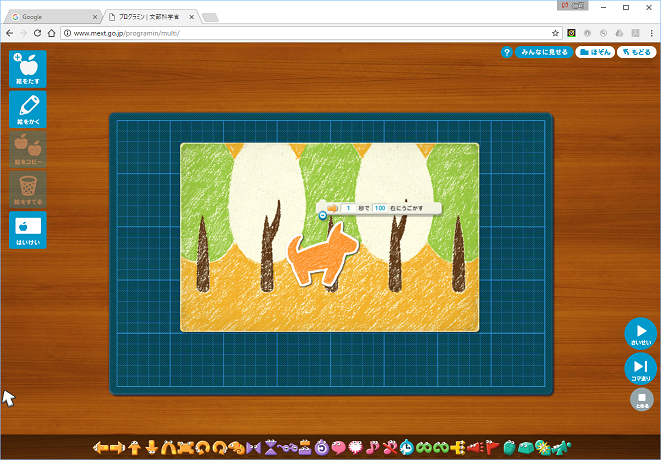Click the 絵をかく draw picture button

28,109
